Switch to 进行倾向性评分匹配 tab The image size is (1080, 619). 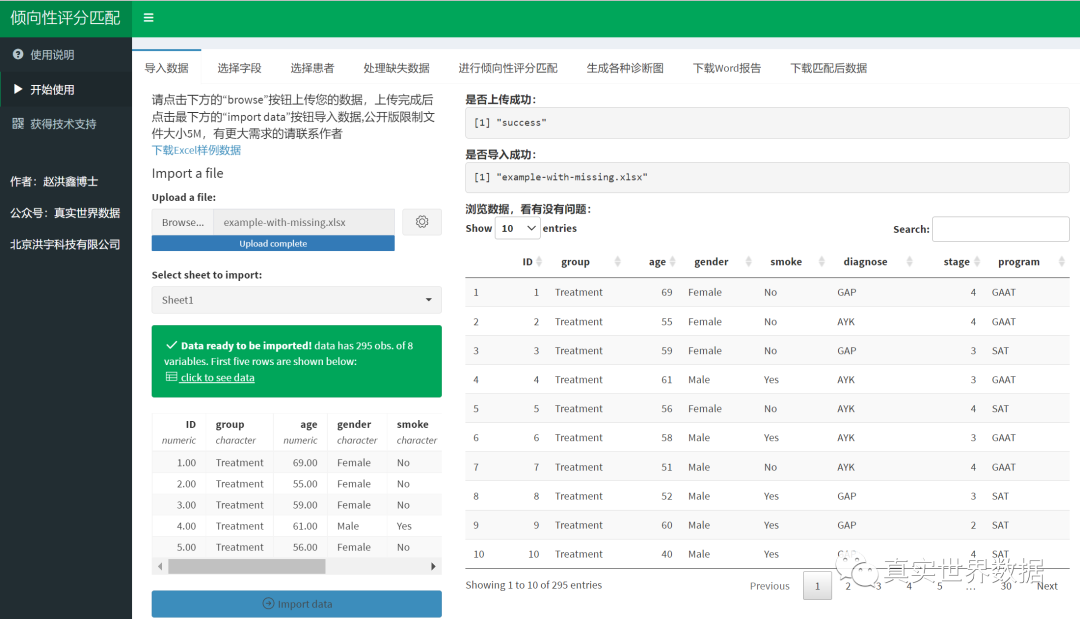508,68
